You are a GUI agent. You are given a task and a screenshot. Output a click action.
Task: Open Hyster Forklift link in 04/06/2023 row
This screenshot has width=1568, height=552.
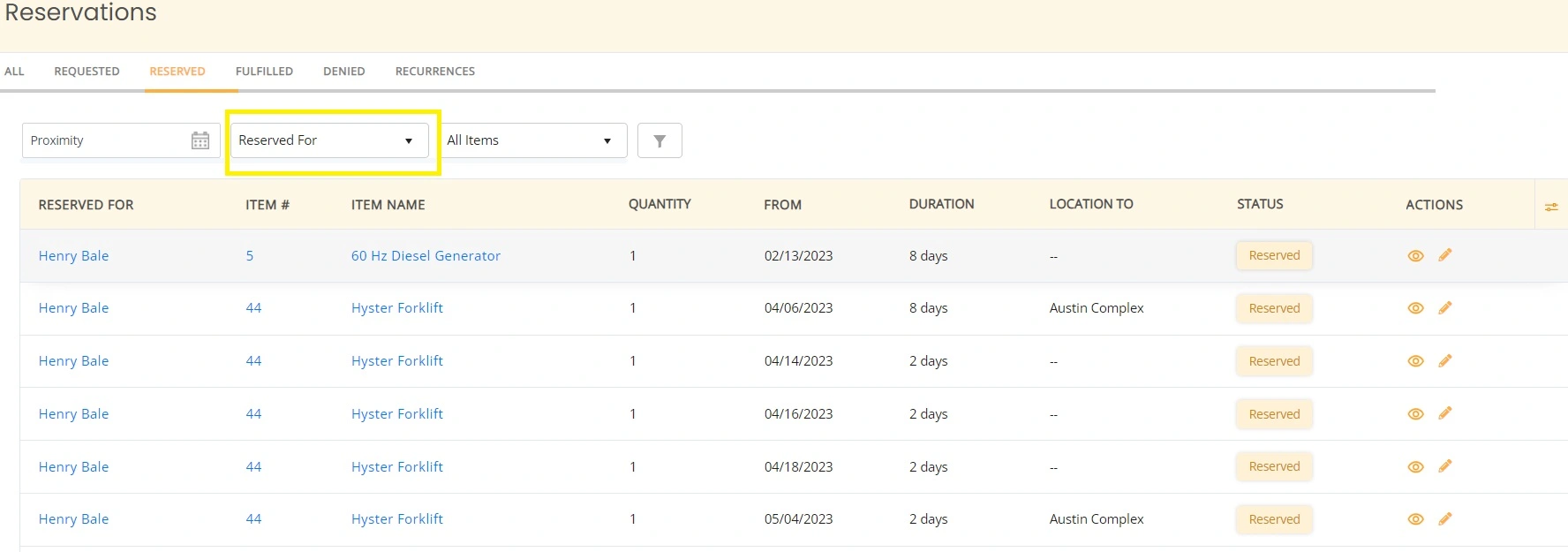[397, 308]
